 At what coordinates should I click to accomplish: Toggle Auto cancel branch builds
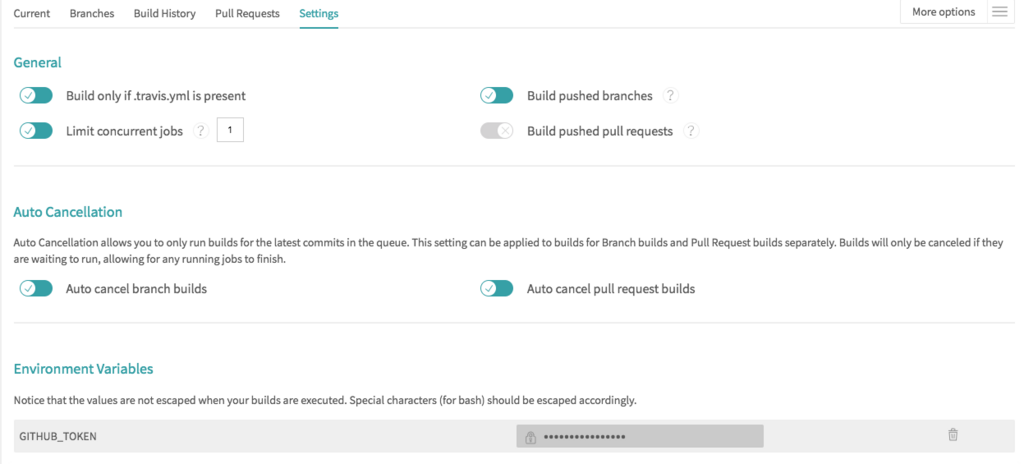[36, 289]
